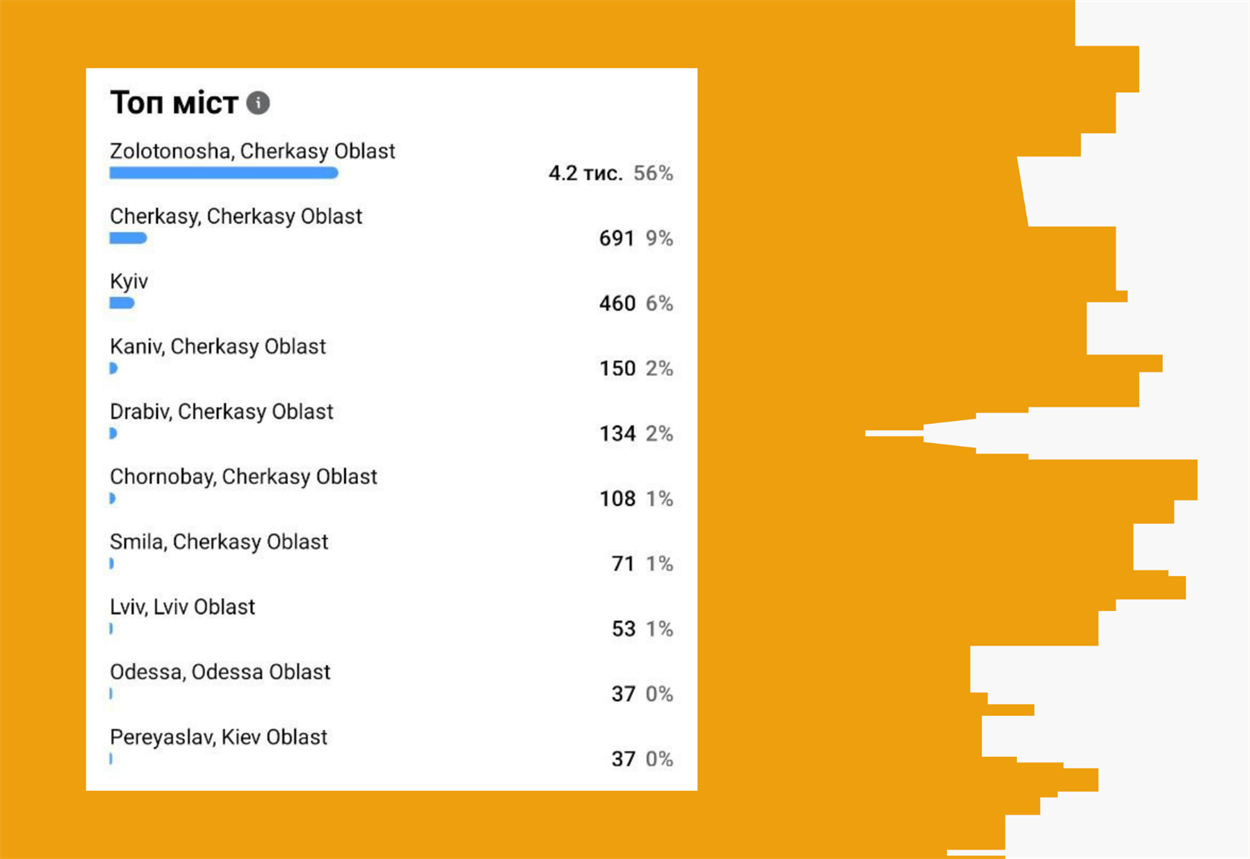
Task: Select Odessa, Odessa Oblast label
Action: tap(220, 671)
